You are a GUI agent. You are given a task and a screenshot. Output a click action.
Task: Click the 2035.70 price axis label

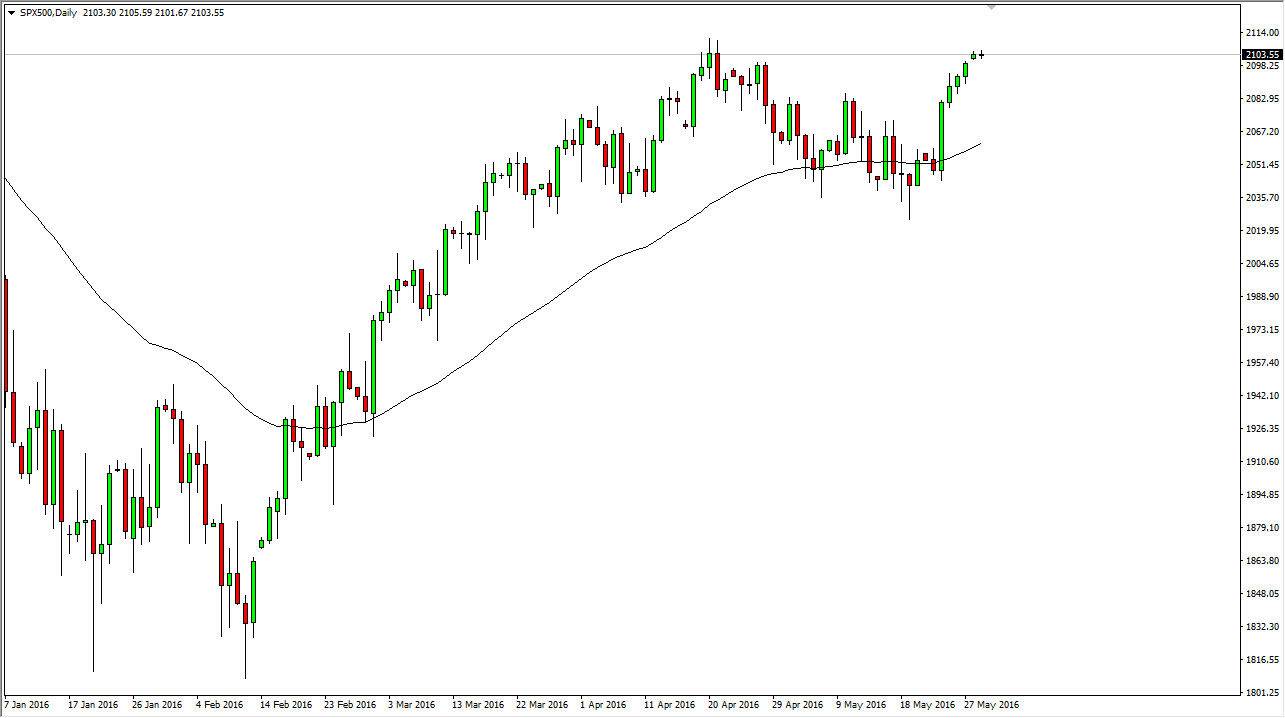tap(1262, 198)
